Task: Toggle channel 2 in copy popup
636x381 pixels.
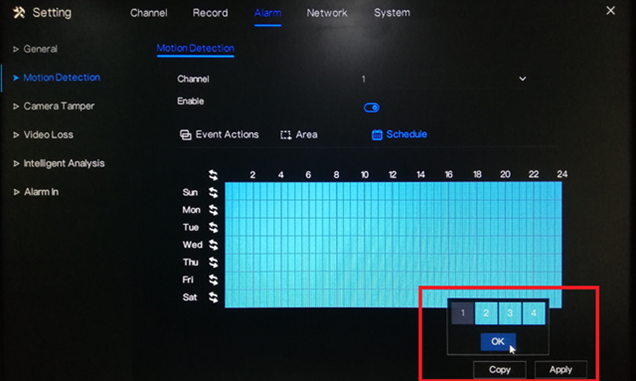Action: click(x=486, y=313)
